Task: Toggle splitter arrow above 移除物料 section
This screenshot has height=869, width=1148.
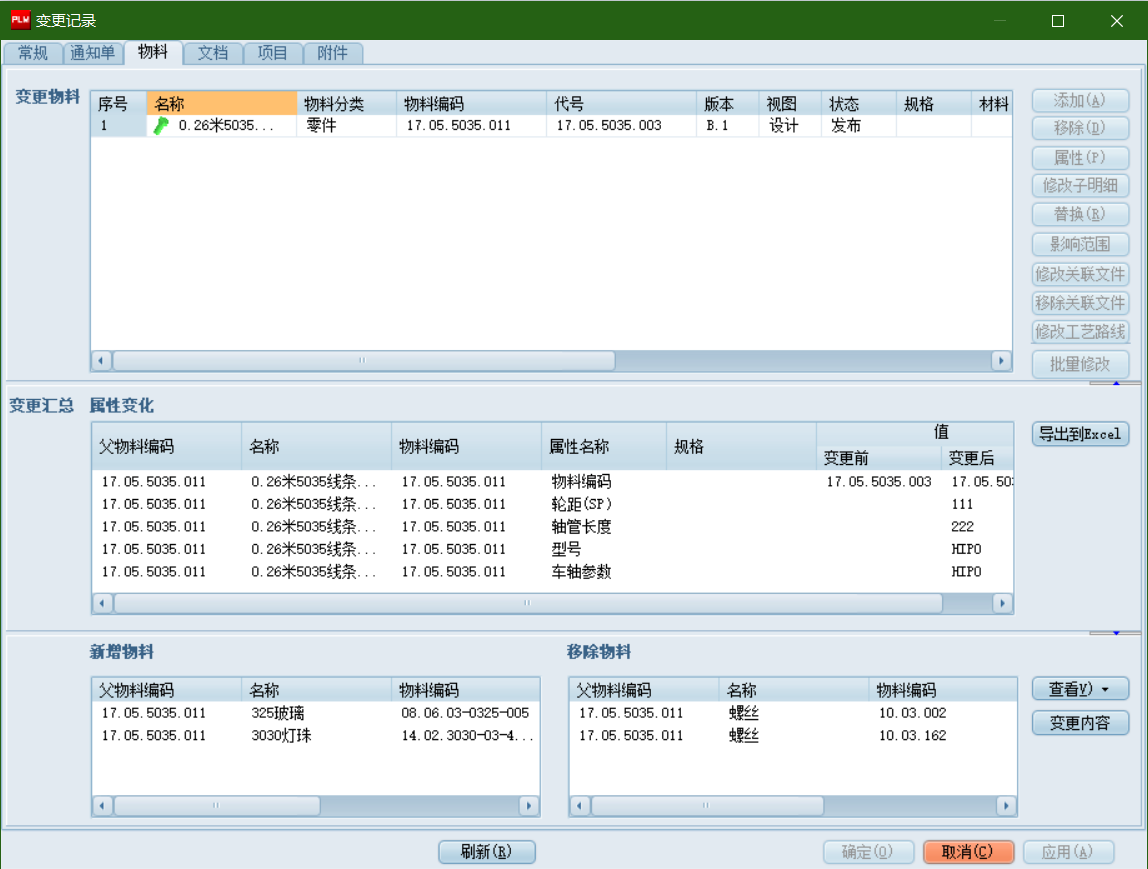Action: click(x=1115, y=632)
